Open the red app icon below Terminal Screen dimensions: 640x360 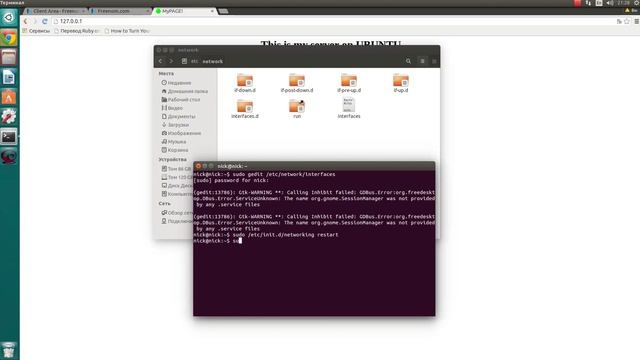tap(9, 156)
